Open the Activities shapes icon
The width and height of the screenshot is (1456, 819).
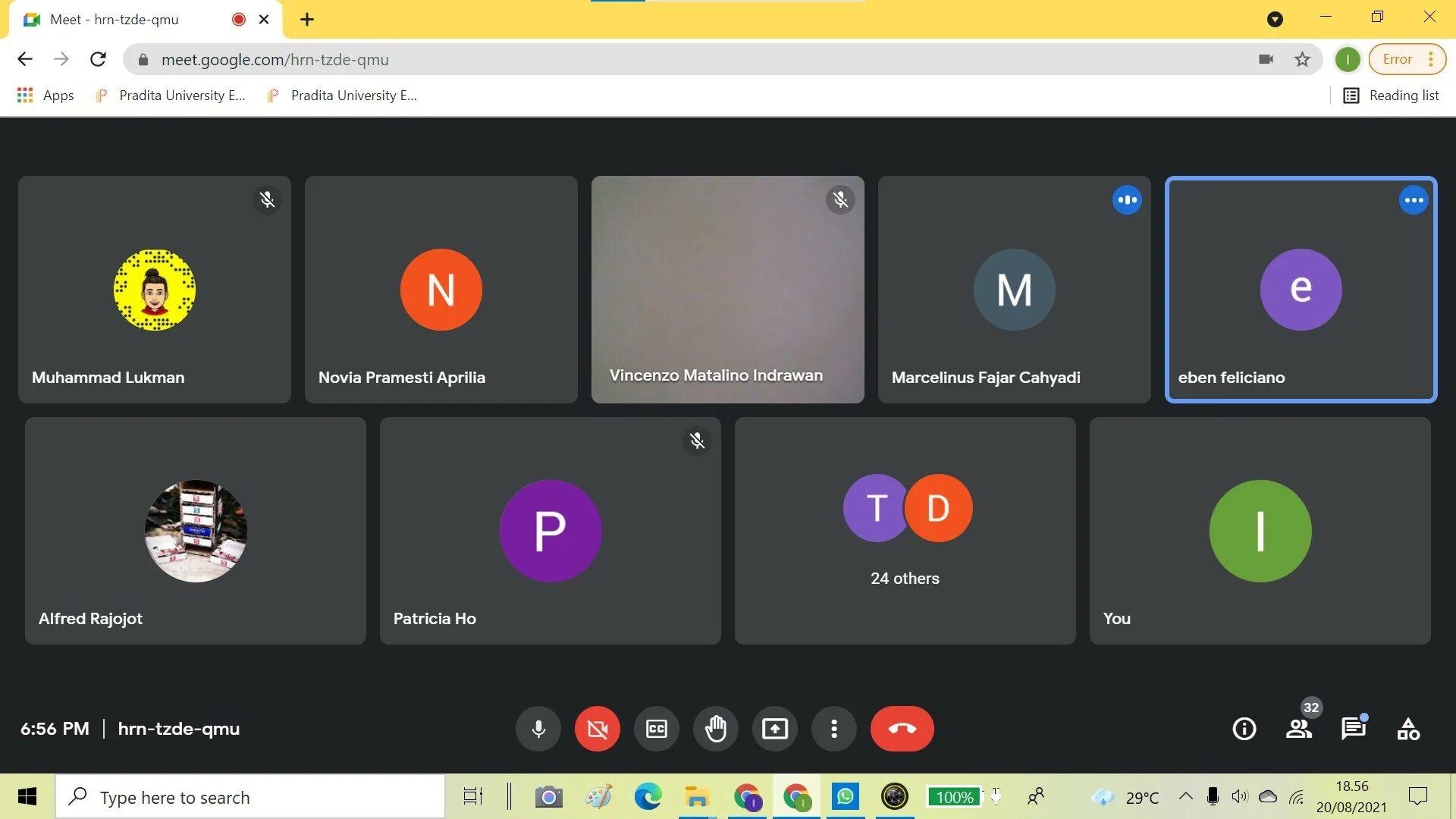click(1408, 729)
